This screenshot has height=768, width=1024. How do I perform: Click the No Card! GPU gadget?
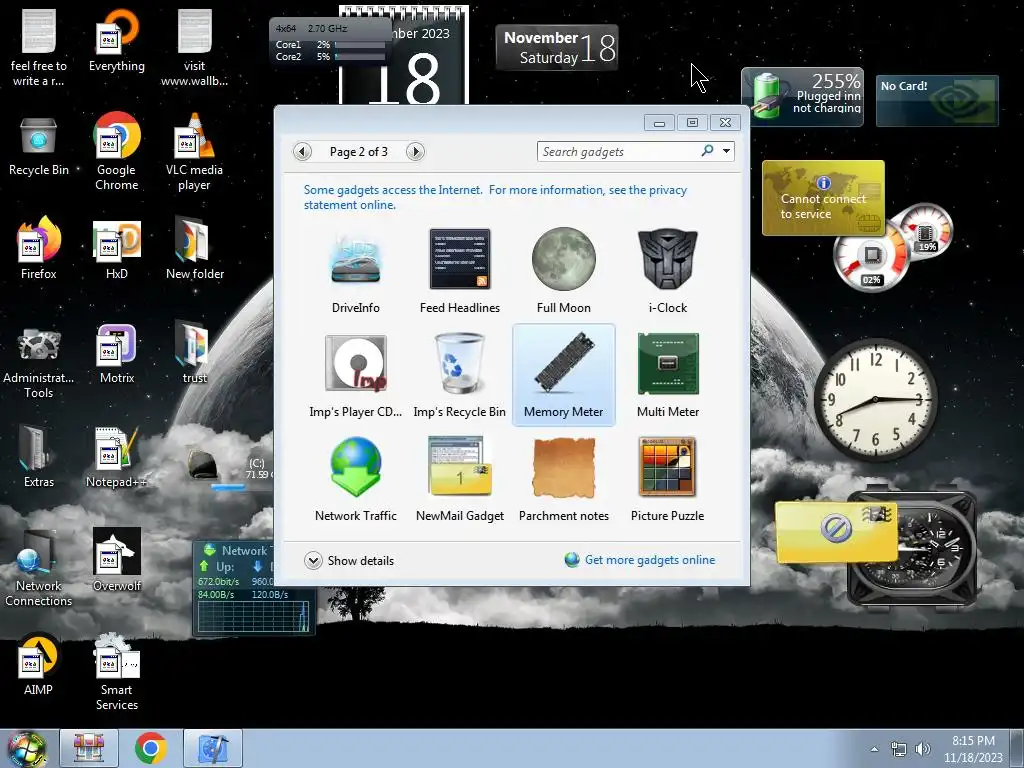point(937,101)
